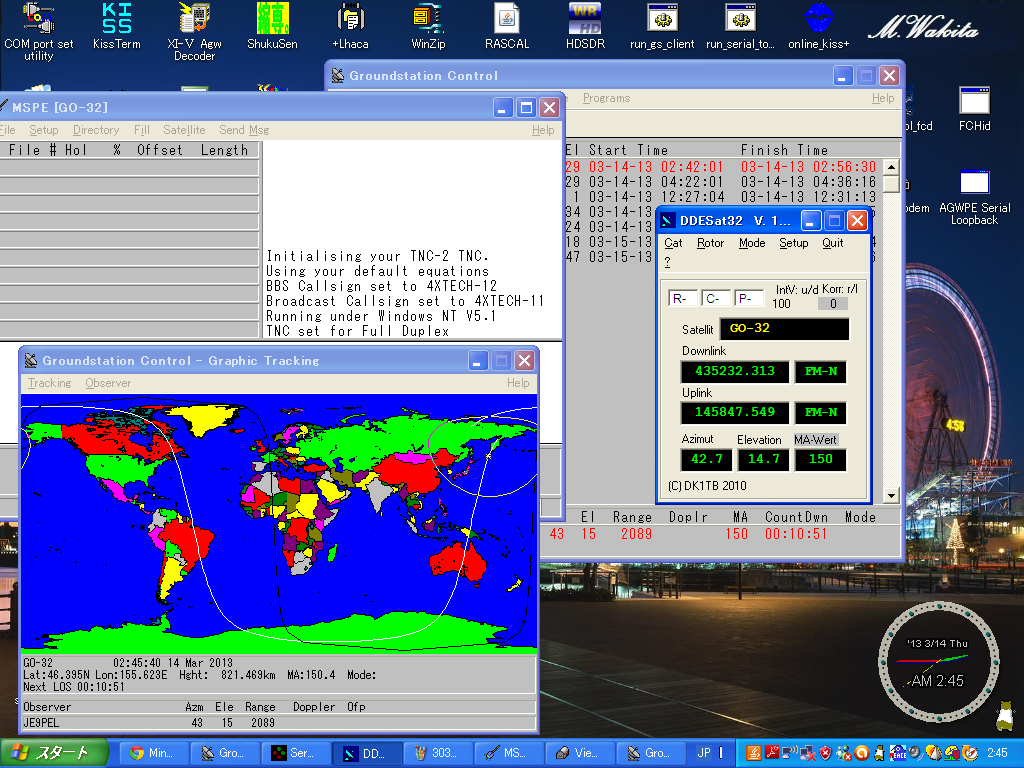Click the red security shield tray icon
Screen dimensions: 1024x768
click(825, 753)
